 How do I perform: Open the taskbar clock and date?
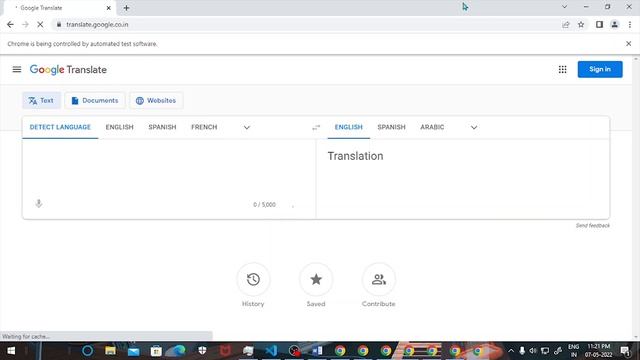pyautogui.click(x=598, y=351)
